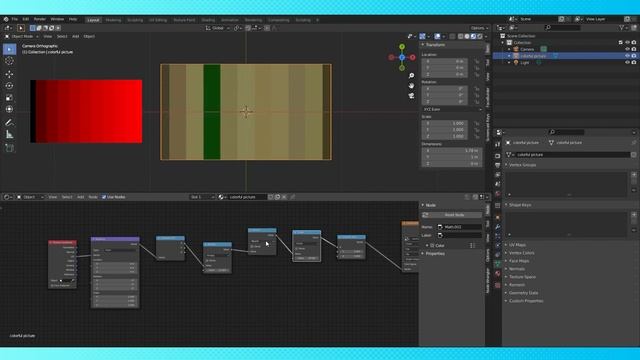
Task: Switch to the Layout workspace tab
Action: click(x=93, y=20)
